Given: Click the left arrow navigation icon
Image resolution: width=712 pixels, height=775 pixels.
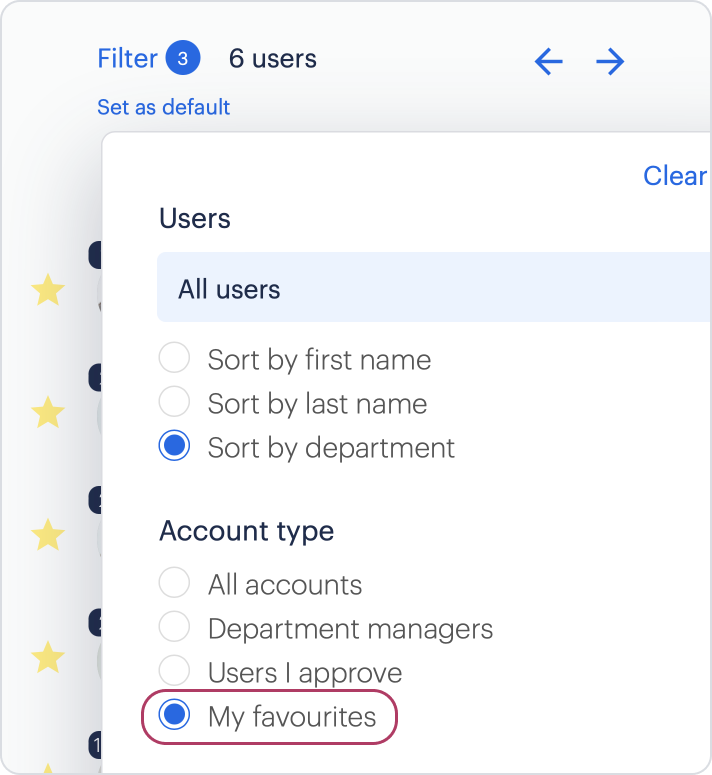Looking at the screenshot, I should click(x=548, y=61).
